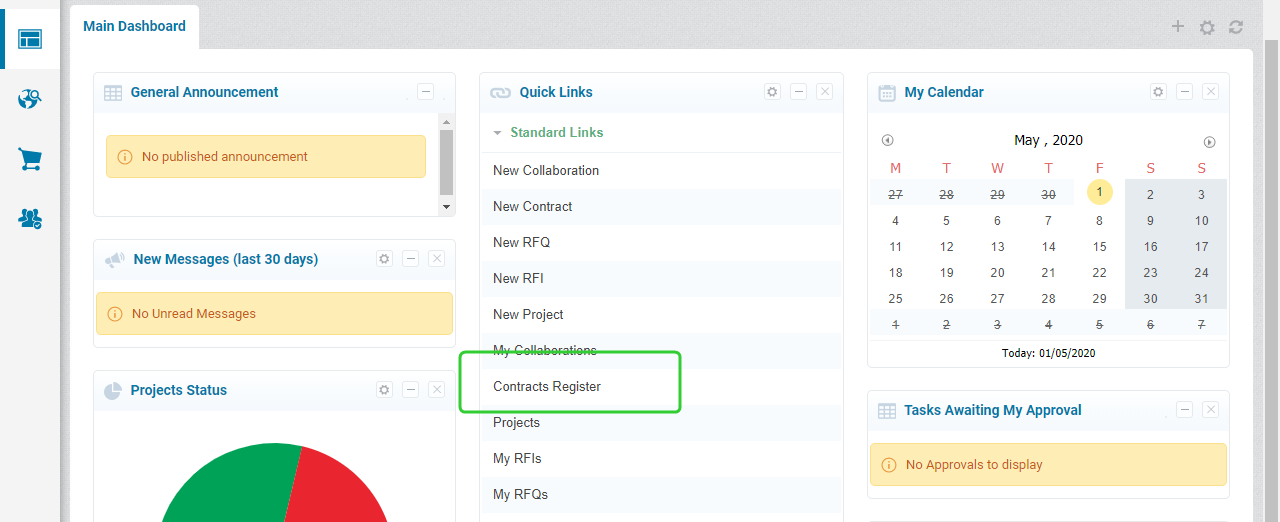Open the dashboard icon in left sidebar
1280x522 pixels.
[x=30, y=39]
